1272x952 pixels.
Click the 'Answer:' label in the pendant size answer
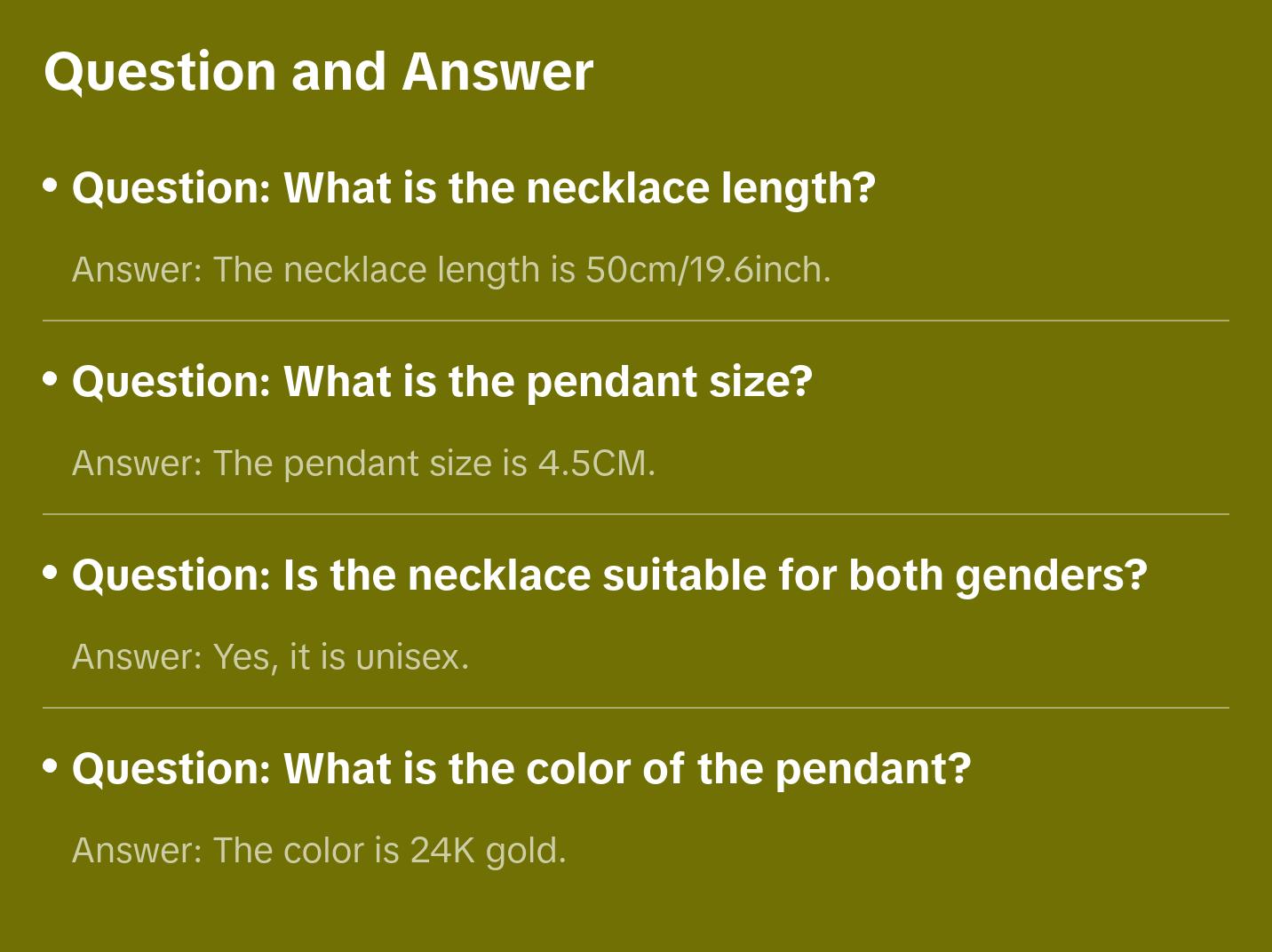click(x=138, y=464)
